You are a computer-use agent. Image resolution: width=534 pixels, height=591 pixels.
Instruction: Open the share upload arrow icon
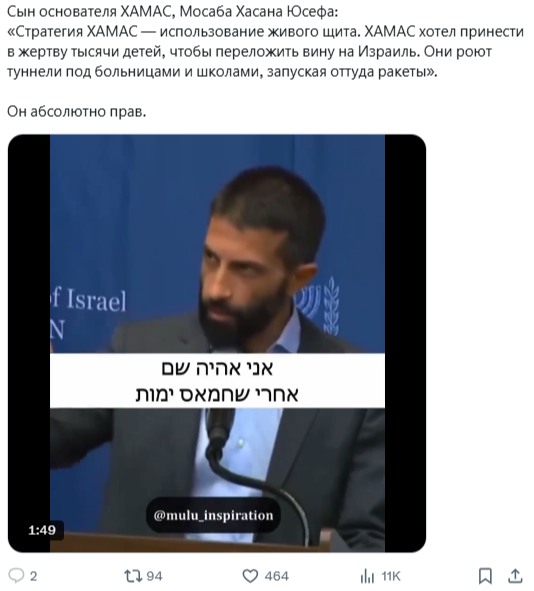pos(515,576)
